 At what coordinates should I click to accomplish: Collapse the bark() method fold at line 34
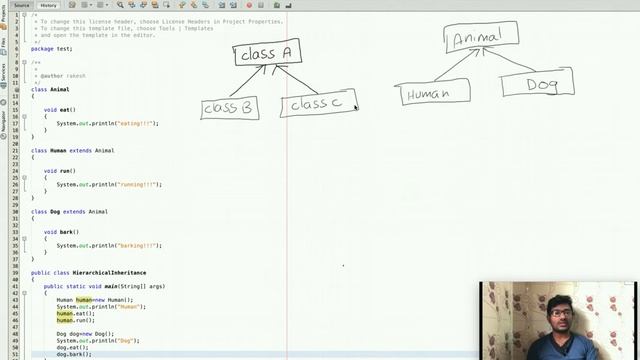[x=24, y=239]
